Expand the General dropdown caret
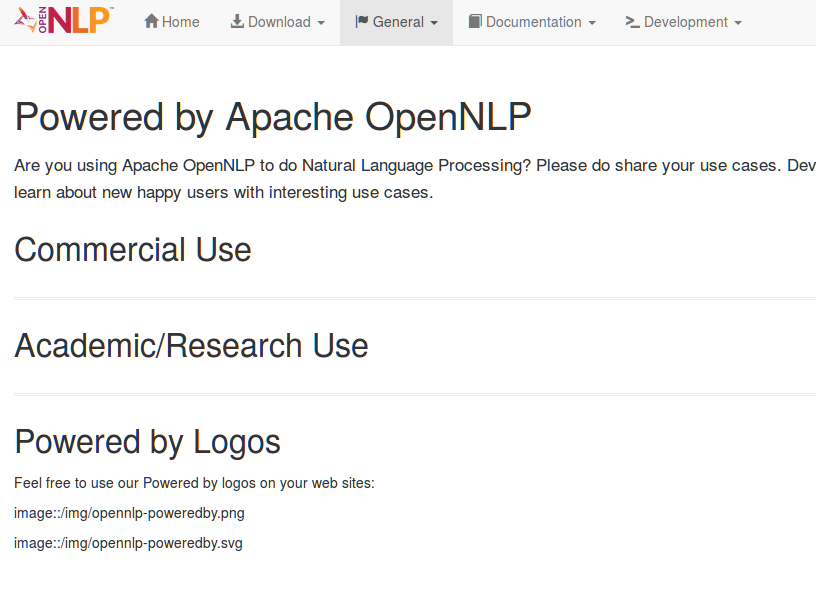The width and height of the screenshot is (816, 616). click(434, 23)
